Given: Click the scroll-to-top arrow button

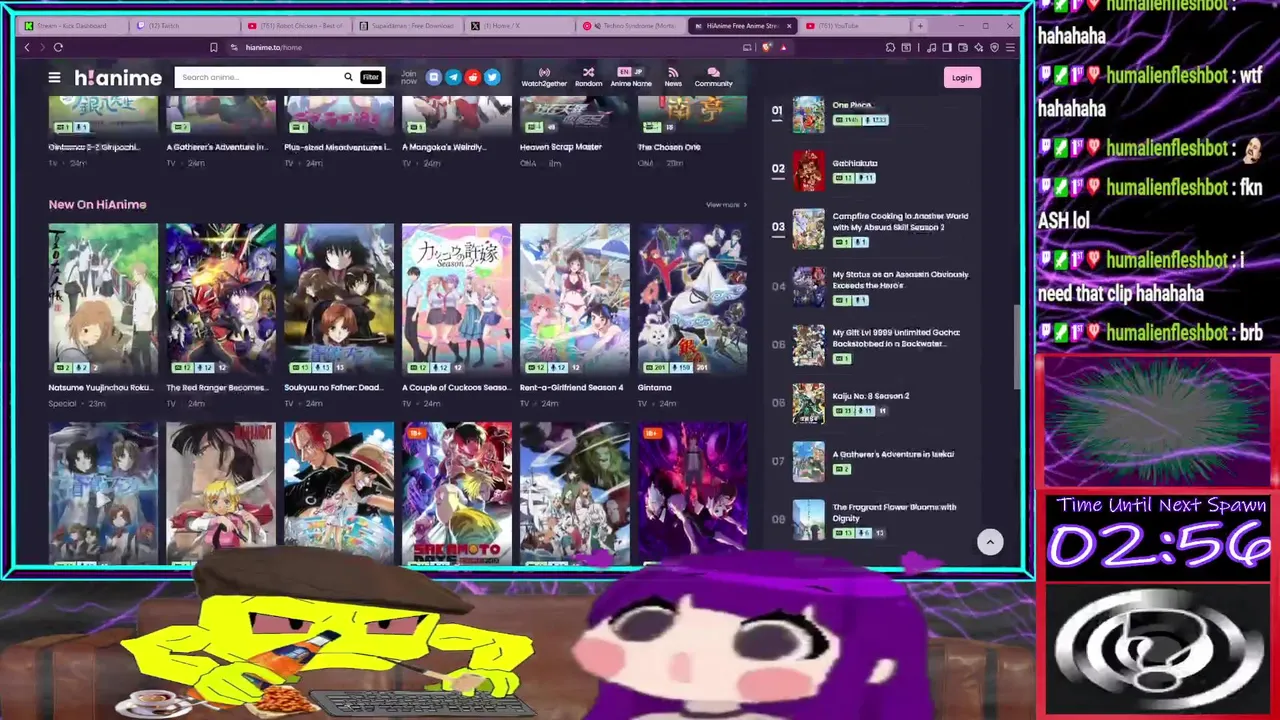Looking at the screenshot, I should (990, 542).
